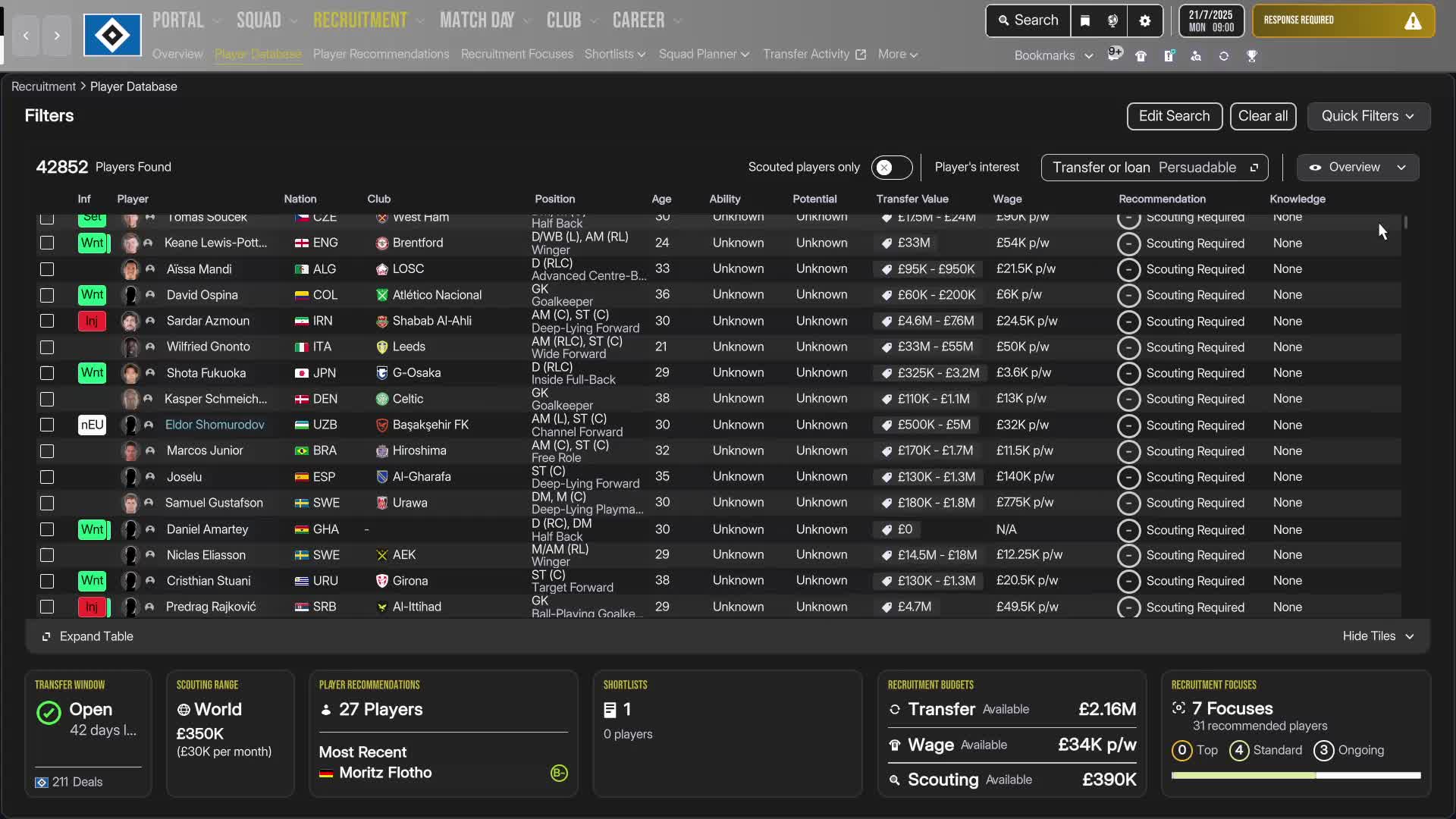Viewport: 1456px width, 819px height.
Task: Select Wilfried Gnonto's row checkbox
Action: [47, 347]
